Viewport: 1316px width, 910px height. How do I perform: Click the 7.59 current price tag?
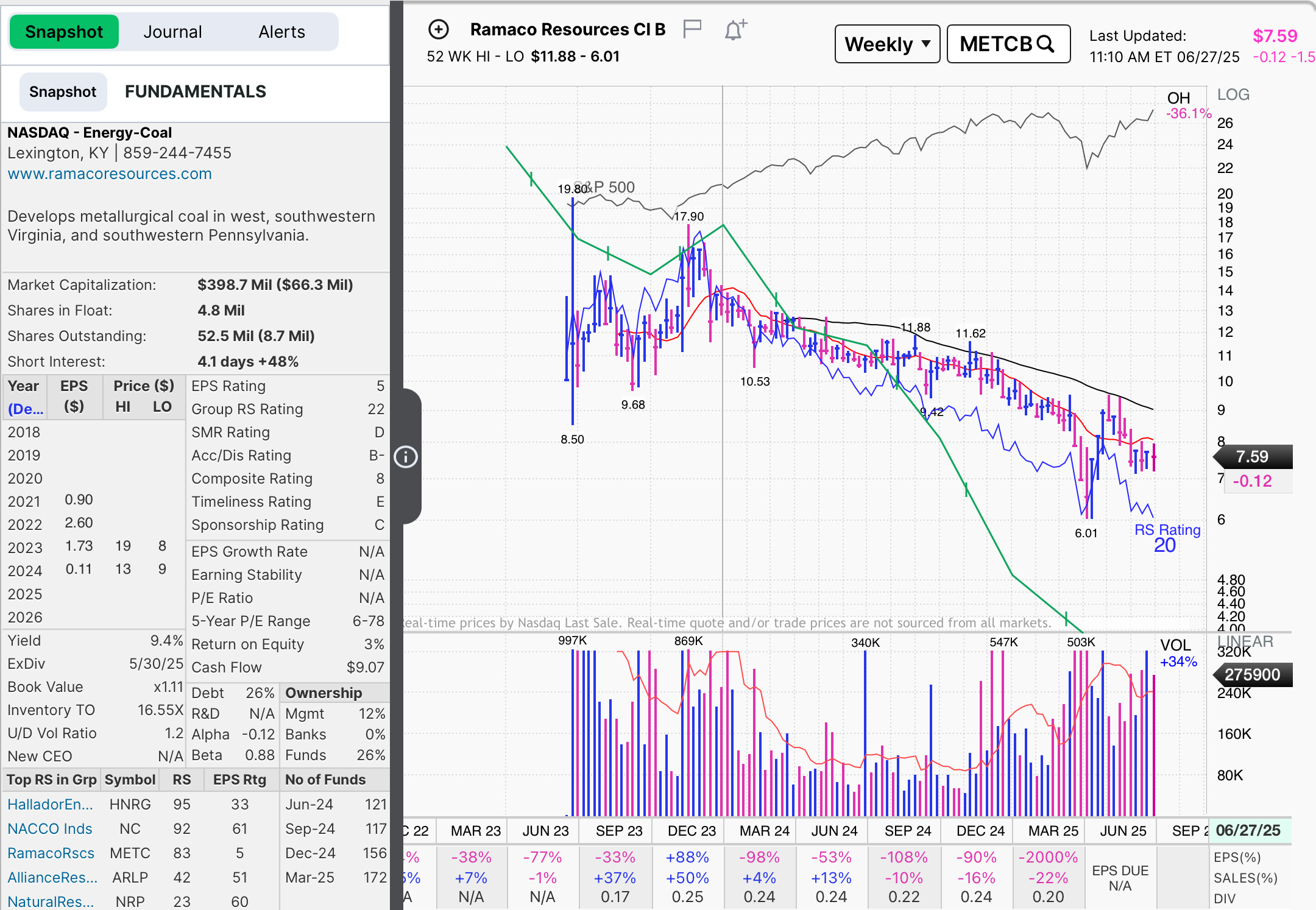pos(1253,457)
